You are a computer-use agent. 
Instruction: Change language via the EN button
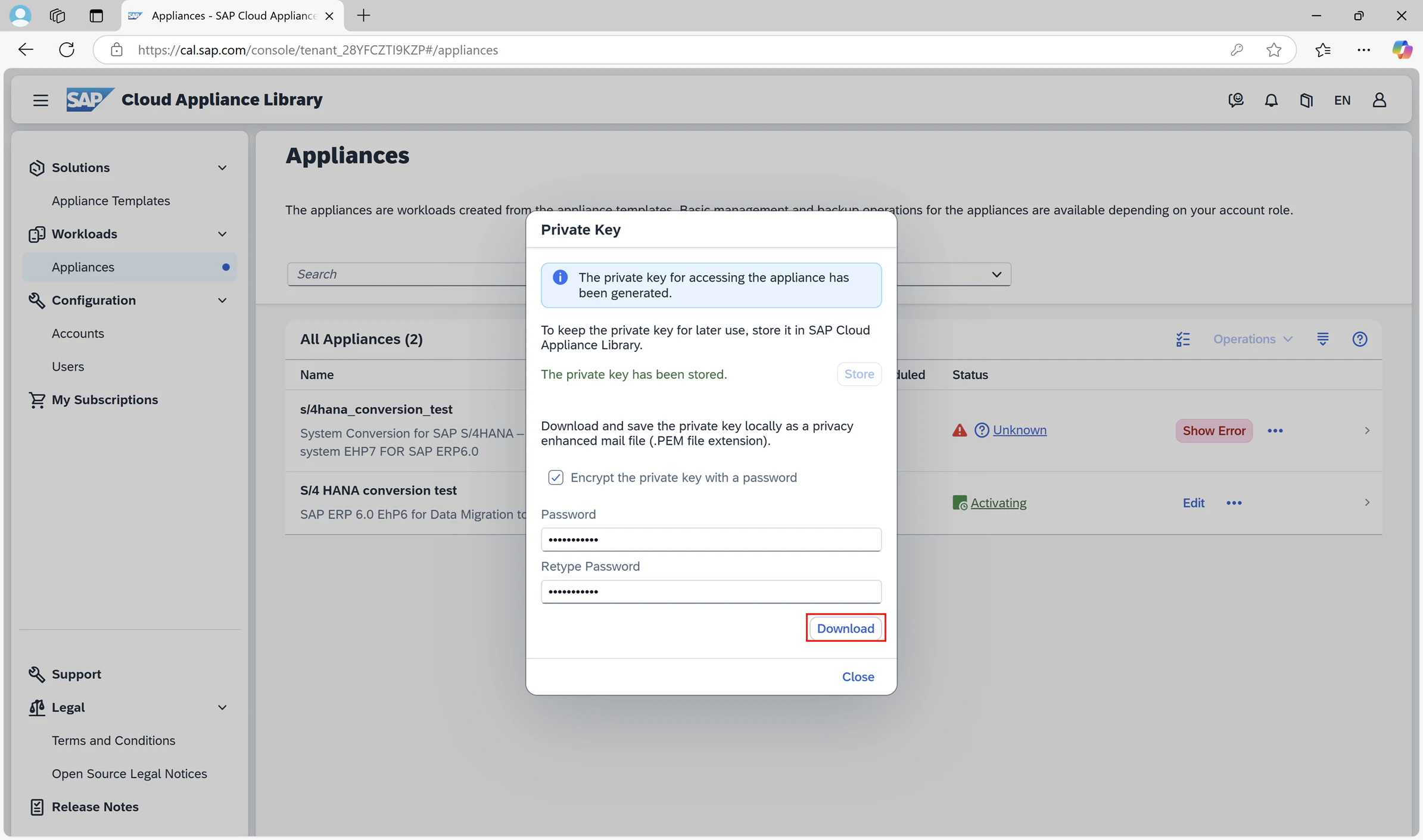tap(1342, 100)
